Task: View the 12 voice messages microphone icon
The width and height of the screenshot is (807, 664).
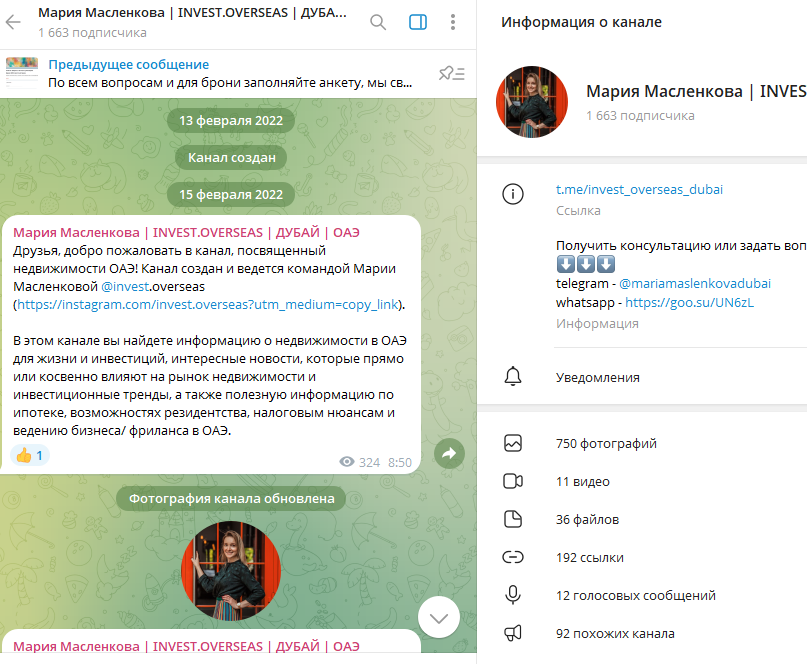Action: (513, 595)
